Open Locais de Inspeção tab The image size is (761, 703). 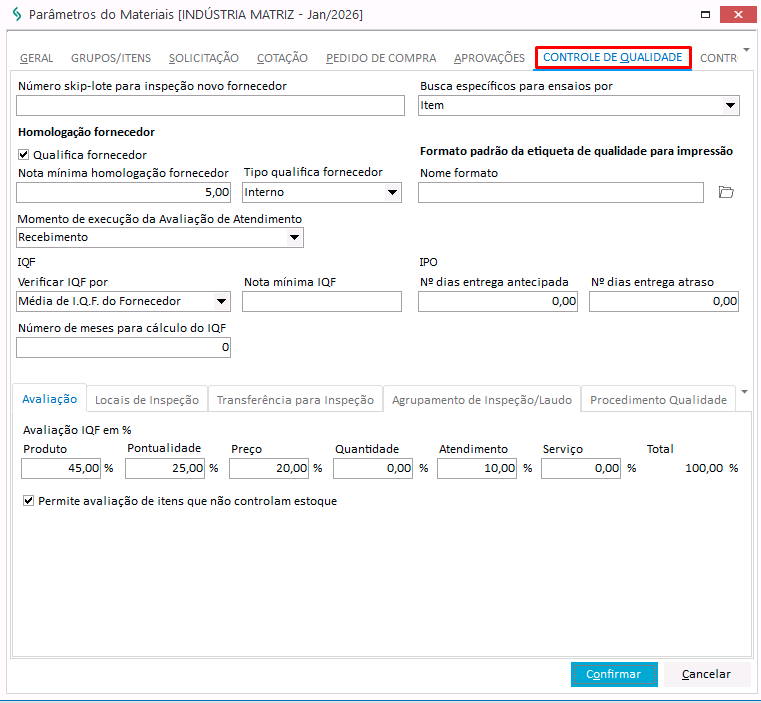pyautogui.click(x=147, y=400)
